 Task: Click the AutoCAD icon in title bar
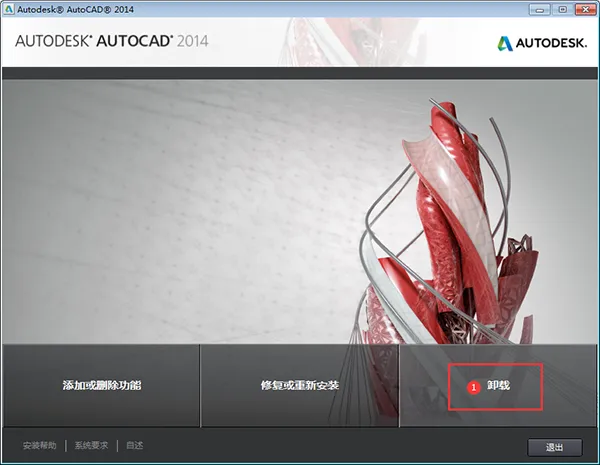[8, 9]
